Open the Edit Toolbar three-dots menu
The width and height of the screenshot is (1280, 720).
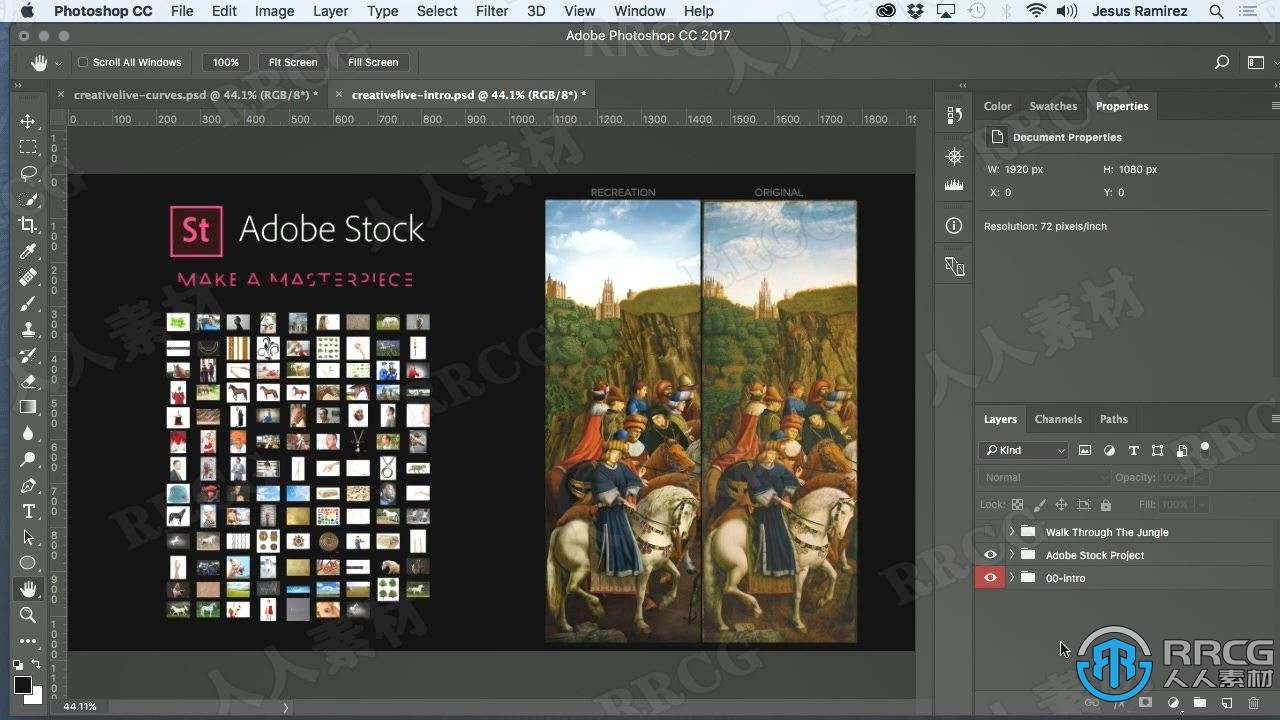point(28,641)
